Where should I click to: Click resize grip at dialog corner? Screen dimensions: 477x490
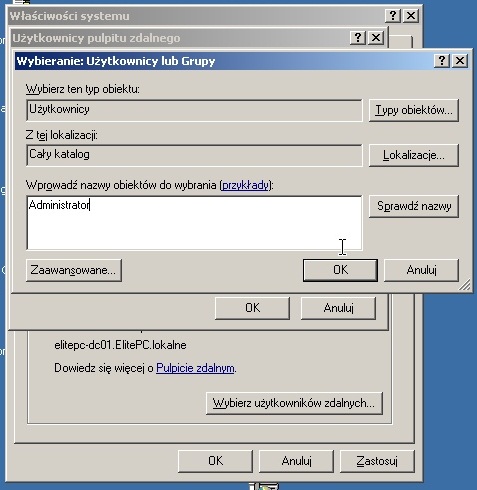click(465, 285)
